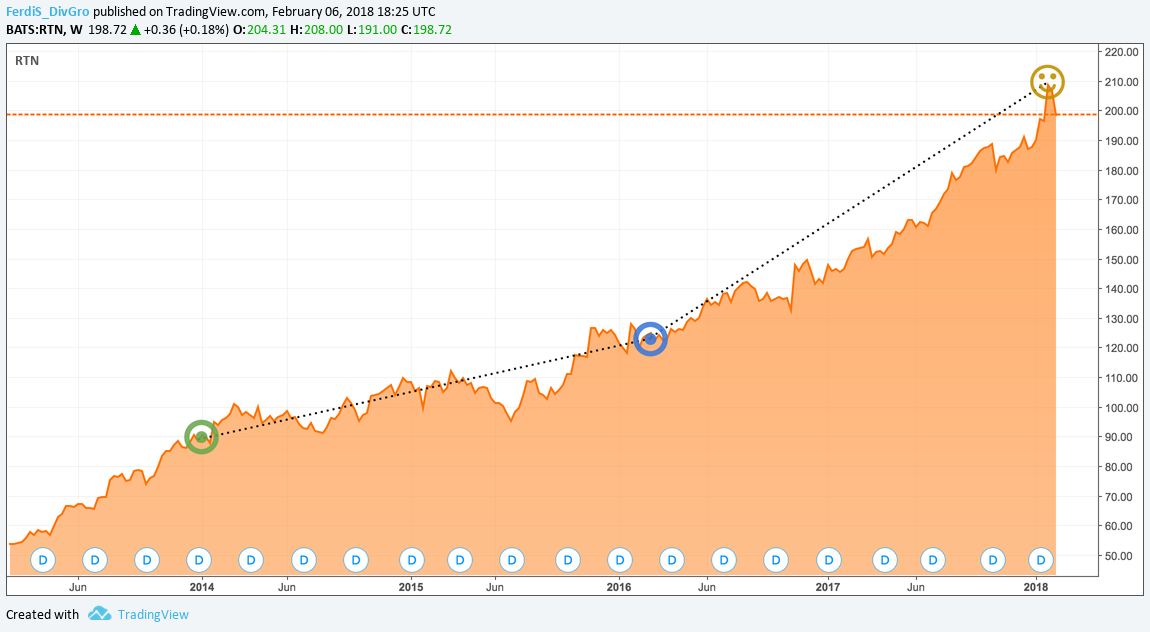Click the 150.00 price axis label

(1121, 260)
